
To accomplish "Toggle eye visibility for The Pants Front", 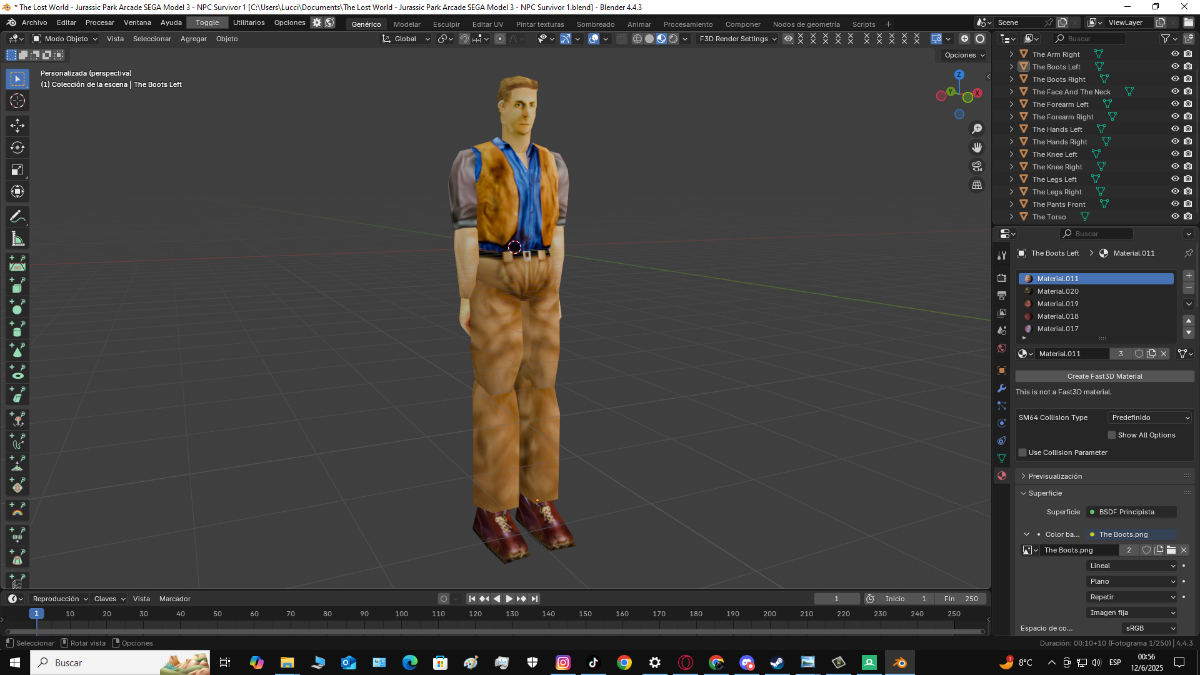I will [1175, 204].
